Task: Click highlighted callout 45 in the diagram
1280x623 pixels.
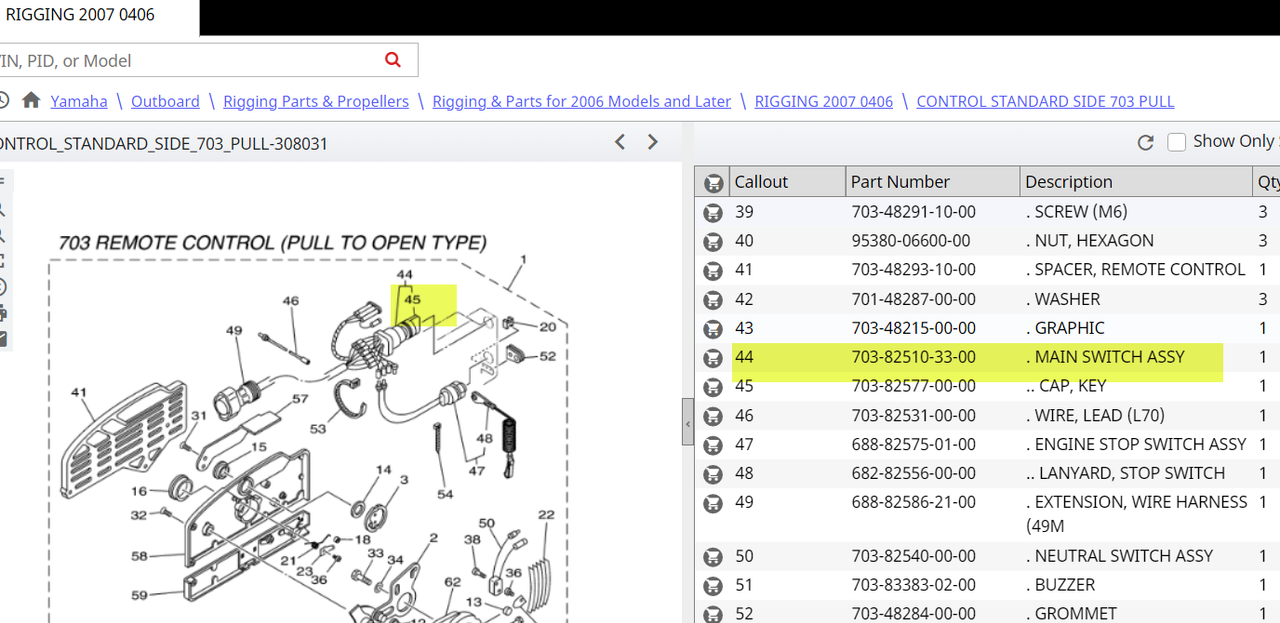Action: click(x=412, y=299)
